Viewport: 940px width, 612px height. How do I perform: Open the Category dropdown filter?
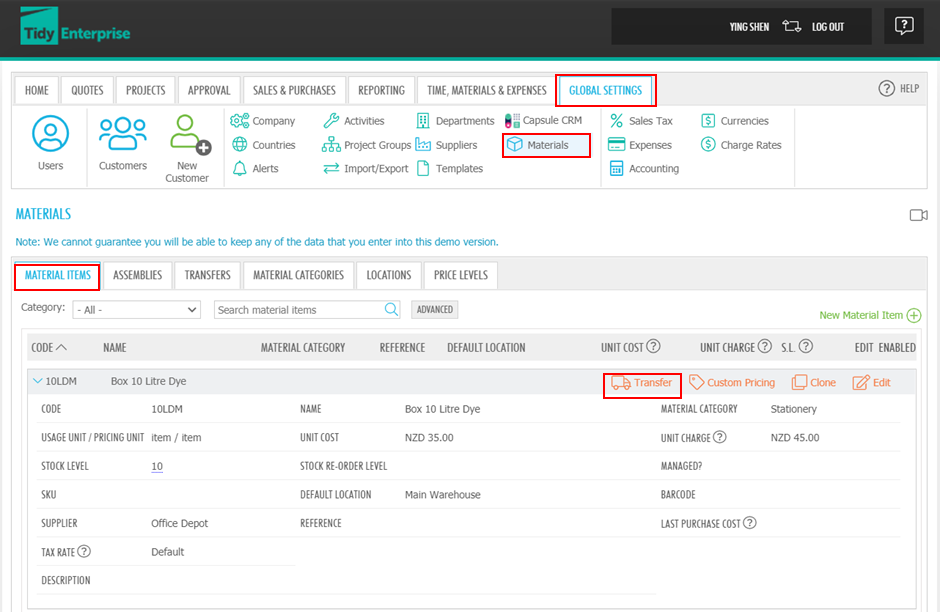(x=137, y=310)
